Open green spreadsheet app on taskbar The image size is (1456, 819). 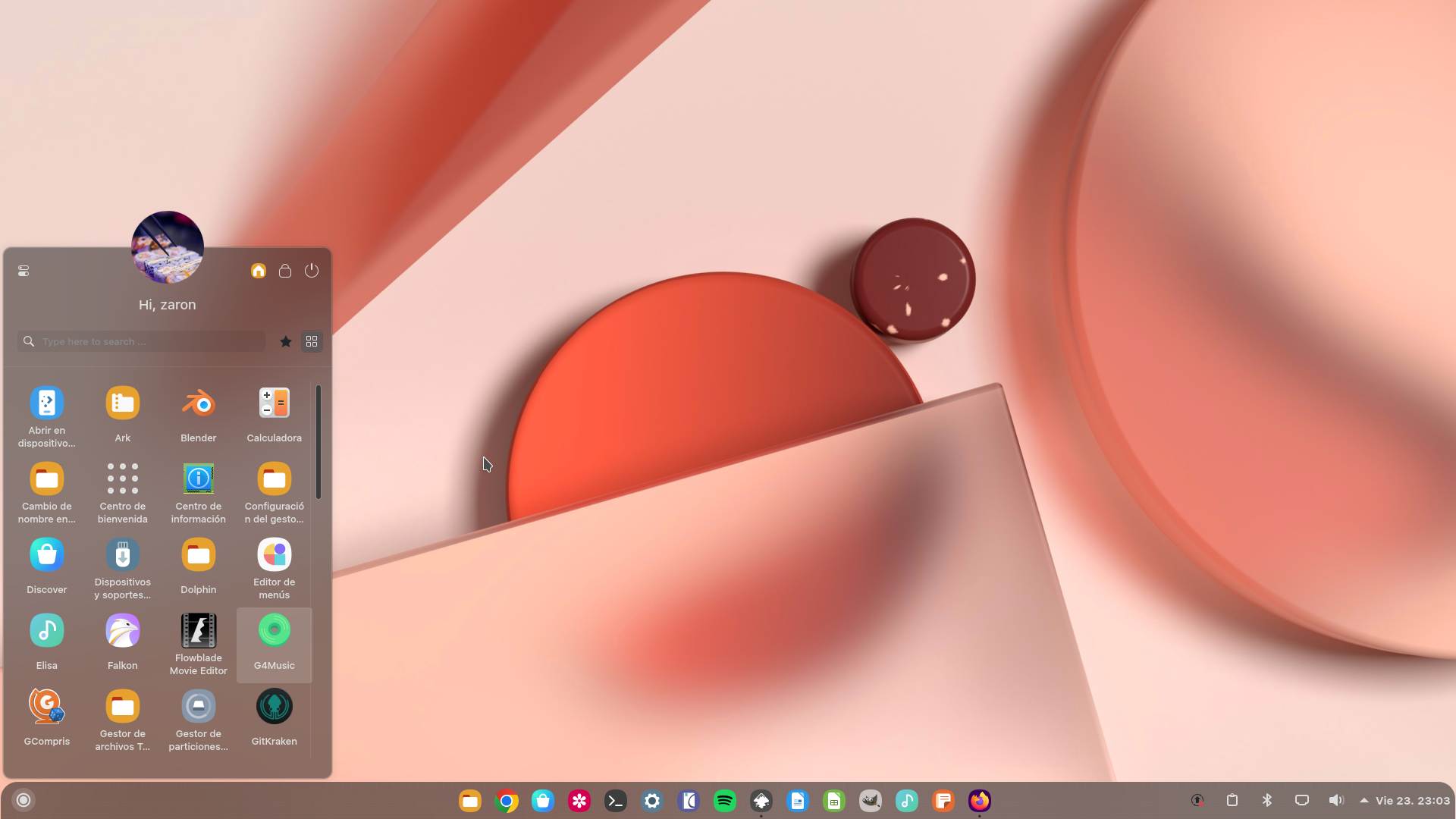834,801
